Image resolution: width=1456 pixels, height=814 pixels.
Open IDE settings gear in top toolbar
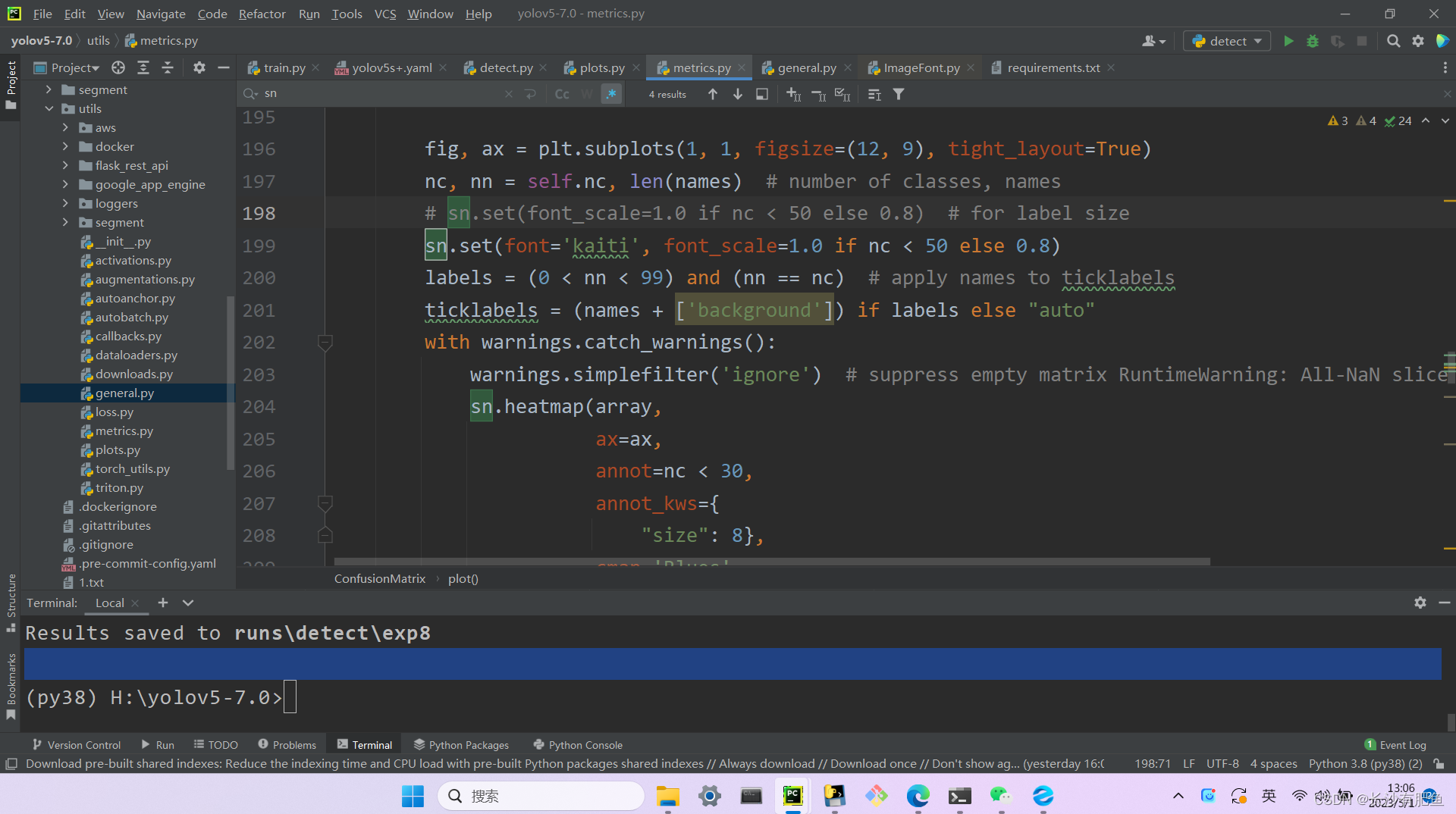click(1418, 41)
